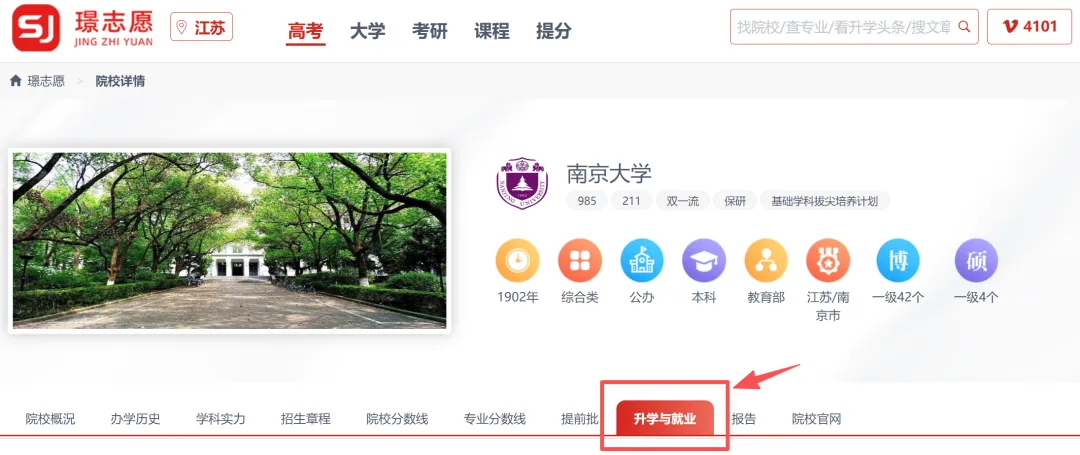Switch to the 提前批 tab

(580, 419)
